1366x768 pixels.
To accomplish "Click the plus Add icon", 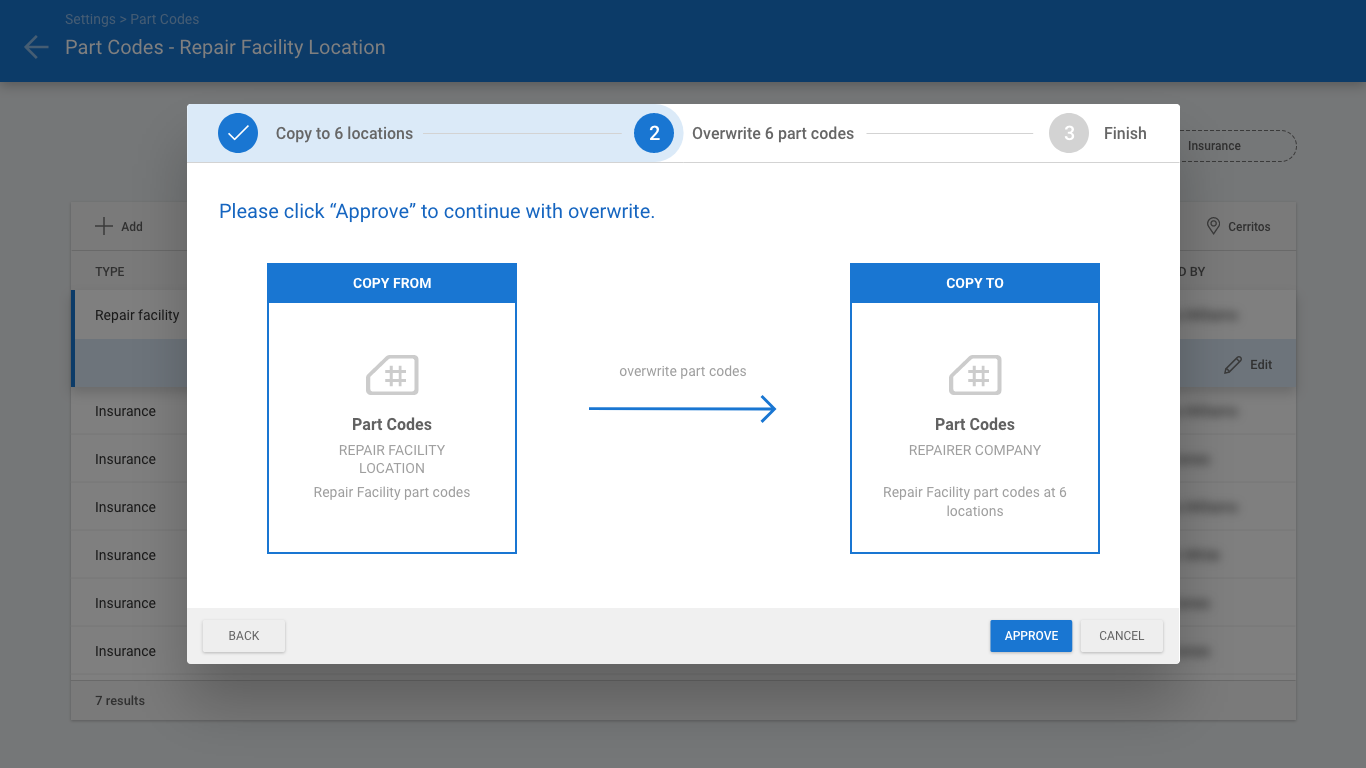I will pyautogui.click(x=104, y=226).
